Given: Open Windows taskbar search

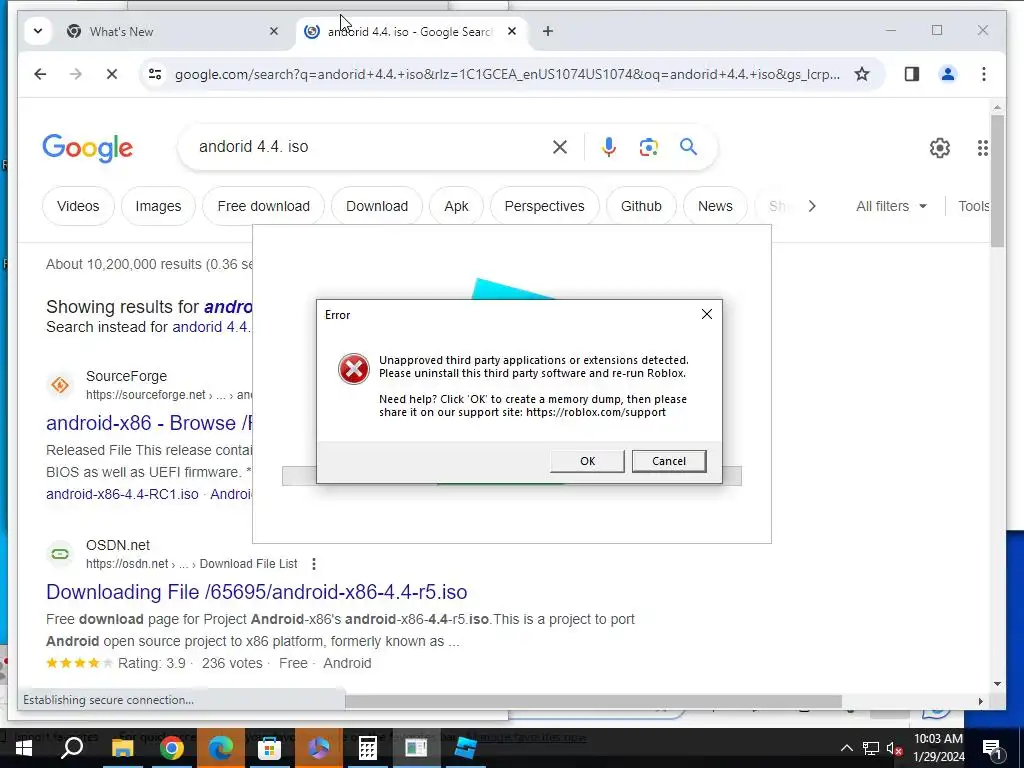Looking at the screenshot, I should (x=72, y=748).
